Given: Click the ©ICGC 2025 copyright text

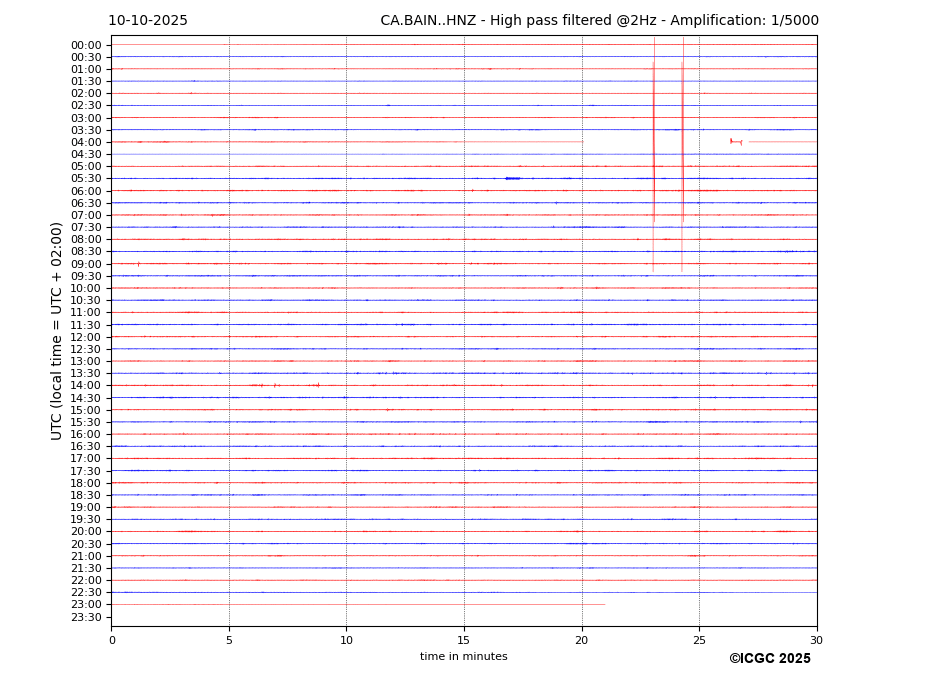Looking at the screenshot, I should (769, 659).
